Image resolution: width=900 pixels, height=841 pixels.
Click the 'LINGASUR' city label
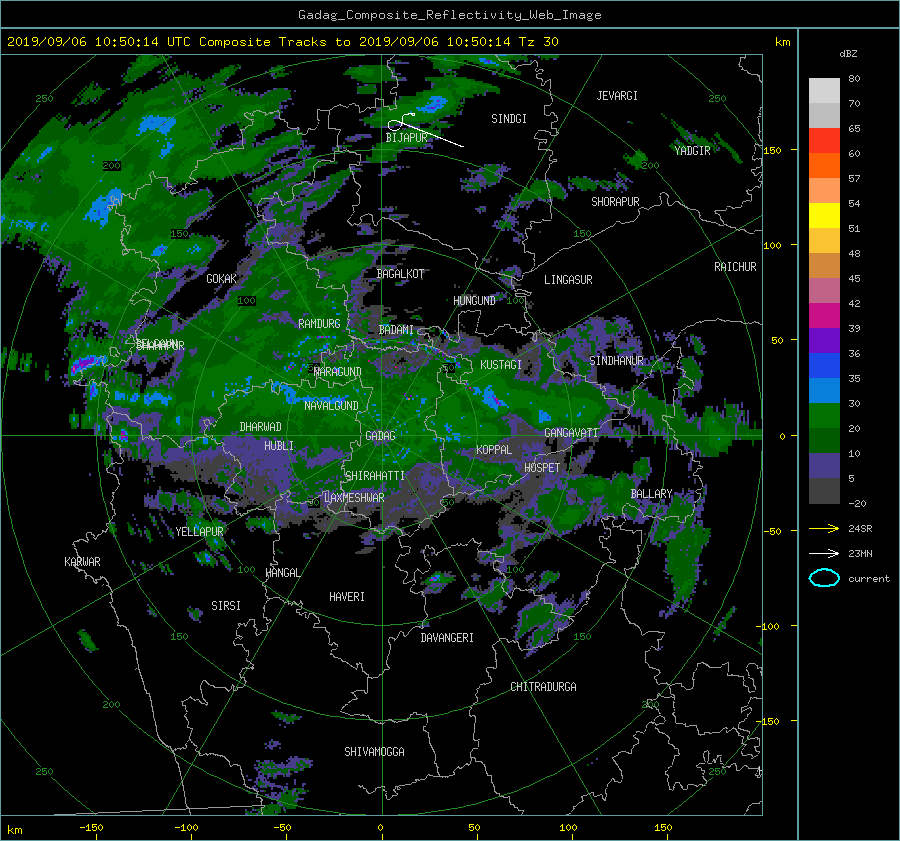568,280
